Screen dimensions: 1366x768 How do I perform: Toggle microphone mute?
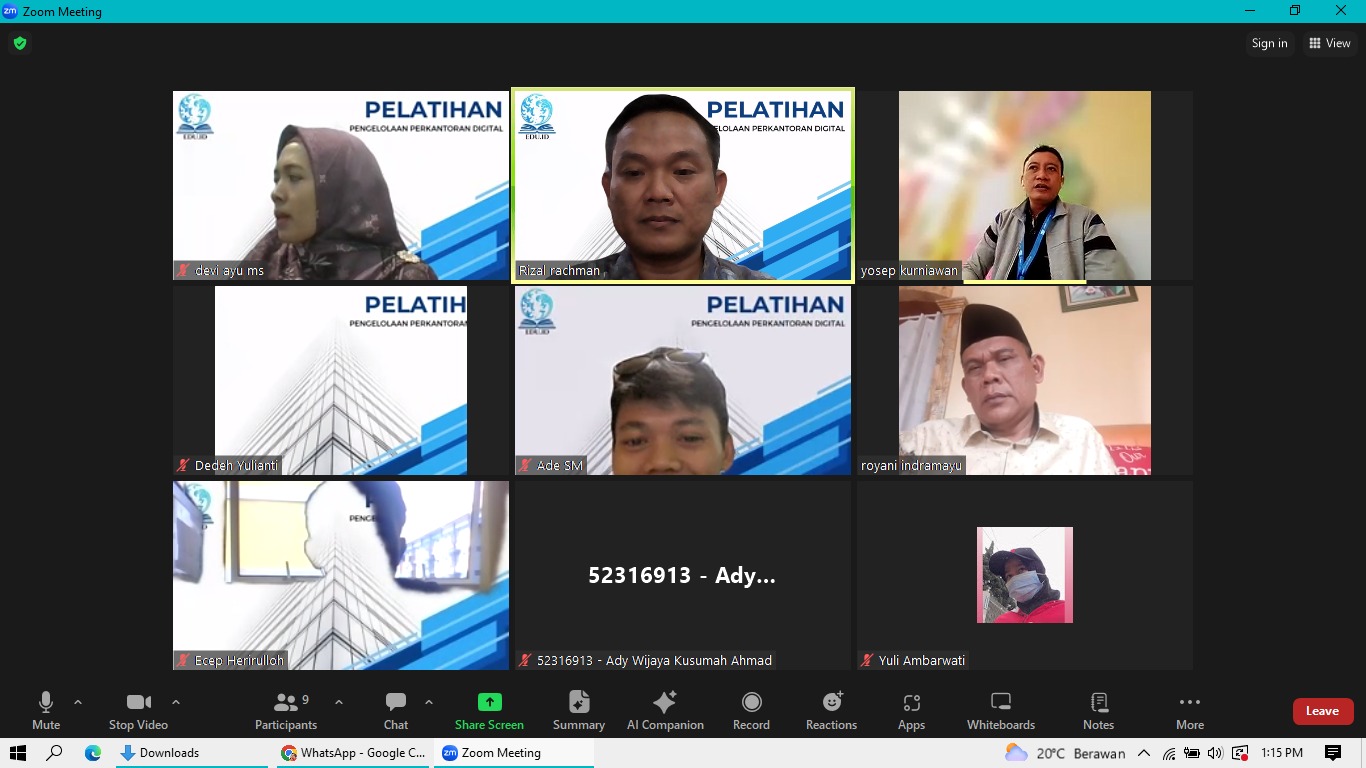pyautogui.click(x=45, y=710)
